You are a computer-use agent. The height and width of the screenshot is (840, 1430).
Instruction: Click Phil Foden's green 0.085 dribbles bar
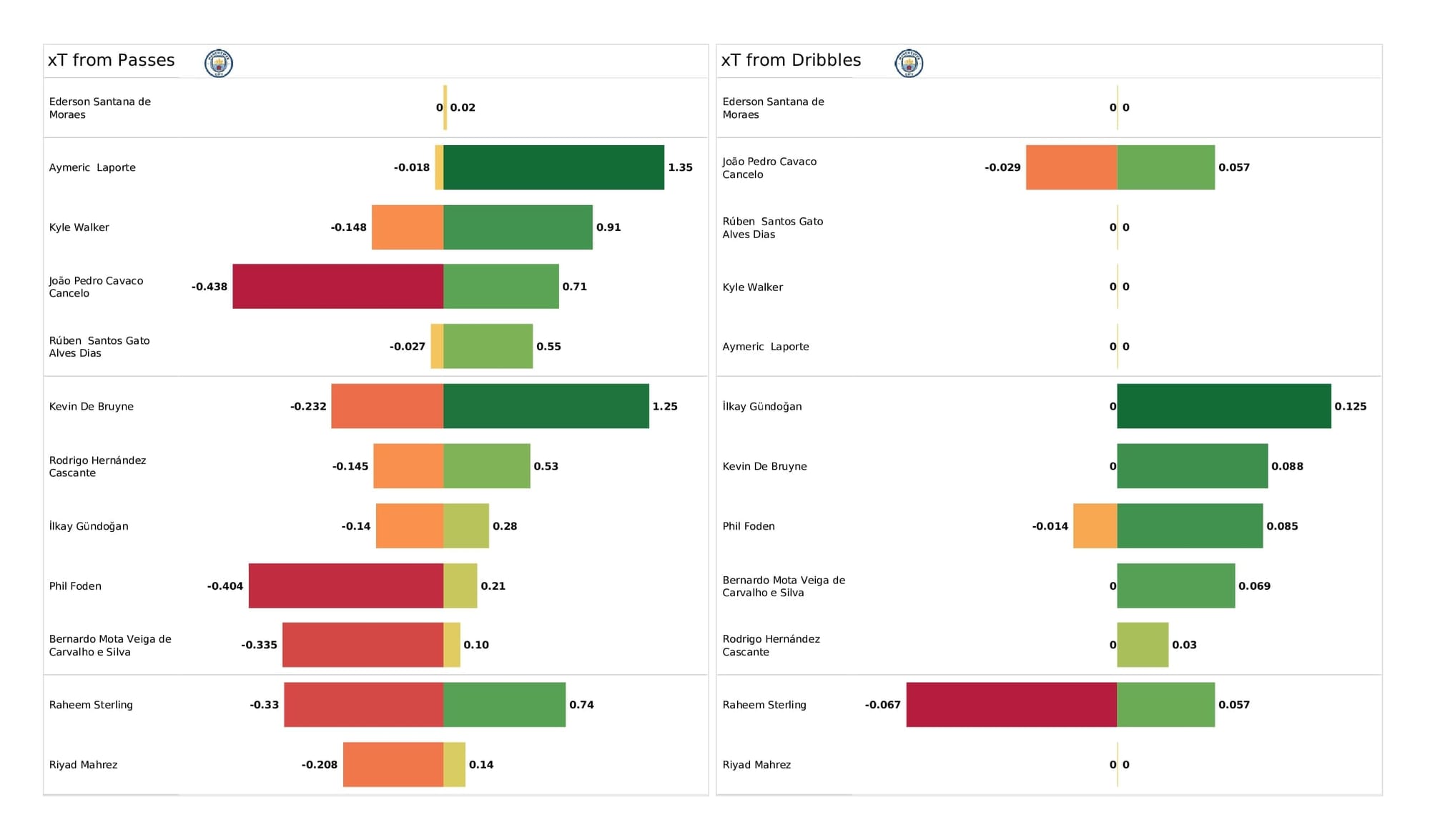click(1190, 525)
